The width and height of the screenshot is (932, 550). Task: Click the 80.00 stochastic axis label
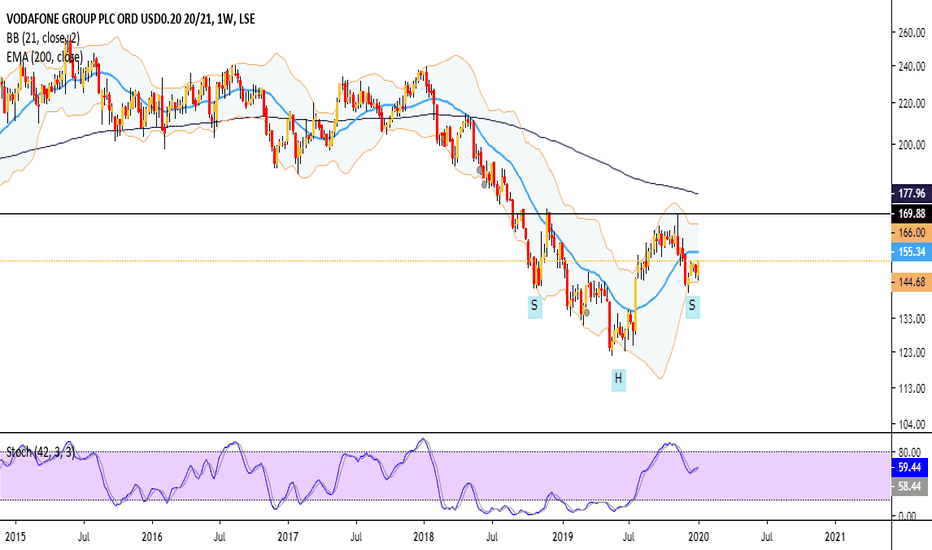pyautogui.click(x=910, y=452)
